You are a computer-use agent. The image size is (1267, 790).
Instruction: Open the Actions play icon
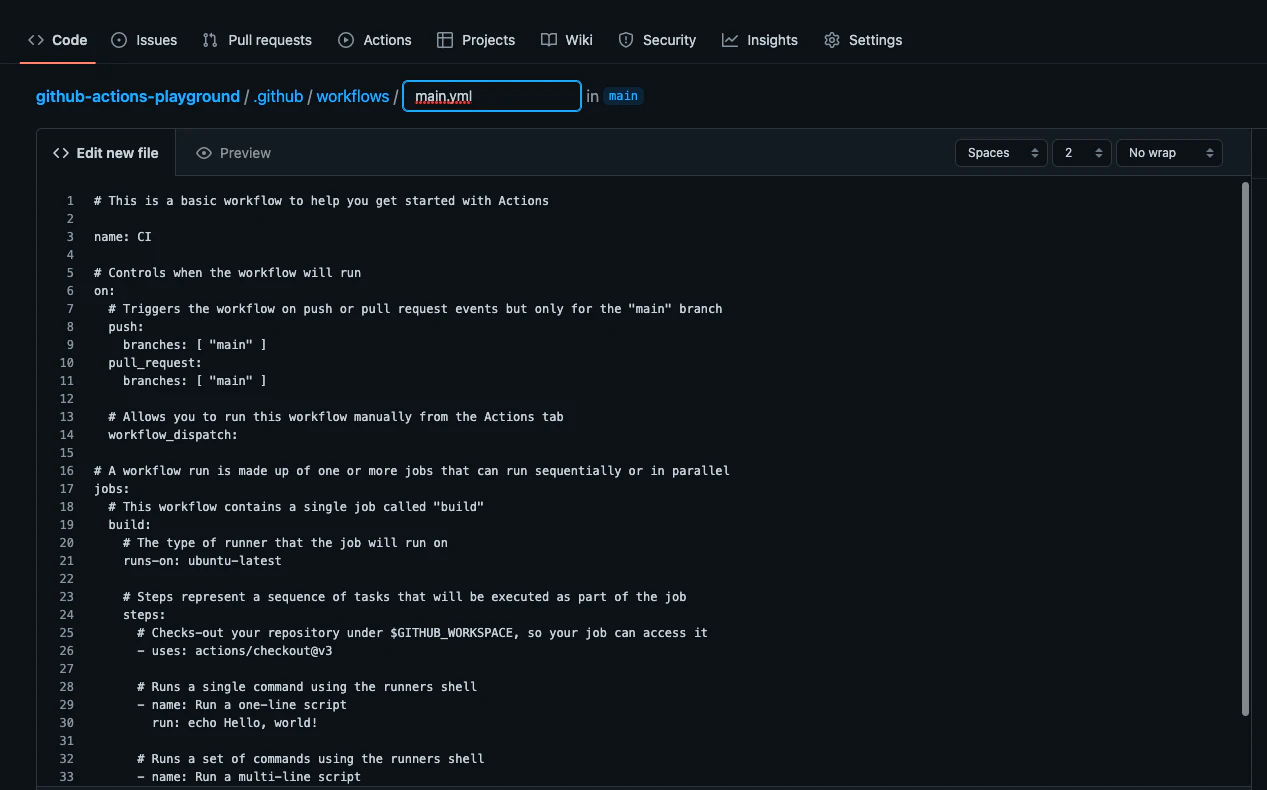pos(346,40)
